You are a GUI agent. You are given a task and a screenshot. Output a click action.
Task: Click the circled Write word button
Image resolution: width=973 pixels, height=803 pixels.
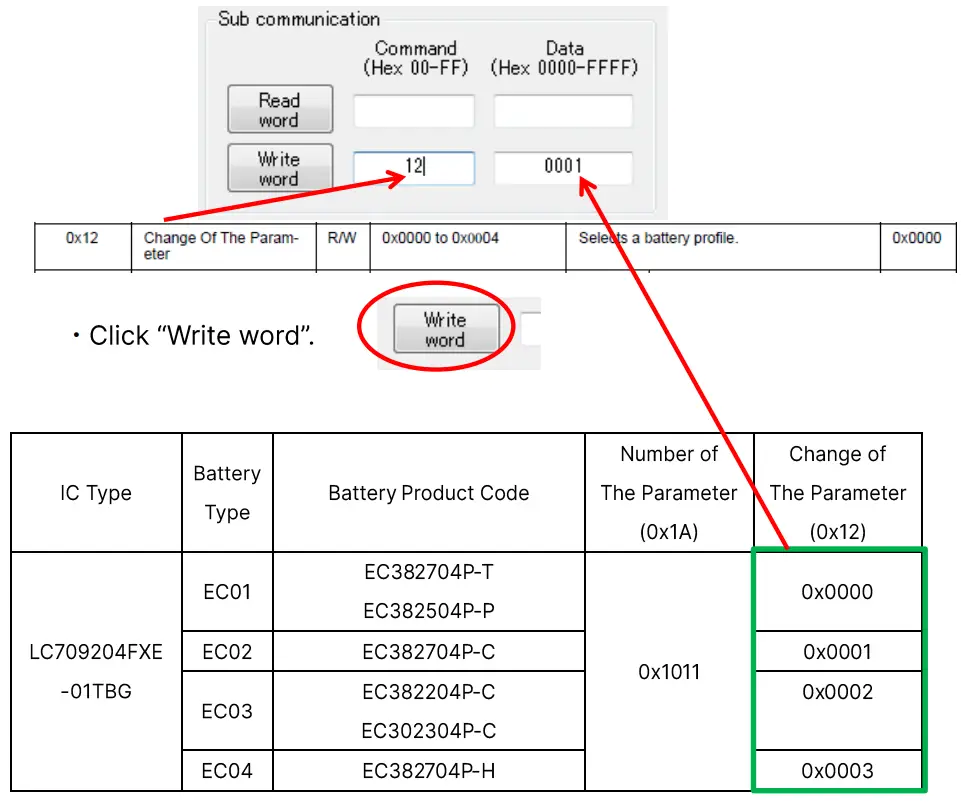coord(444,328)
